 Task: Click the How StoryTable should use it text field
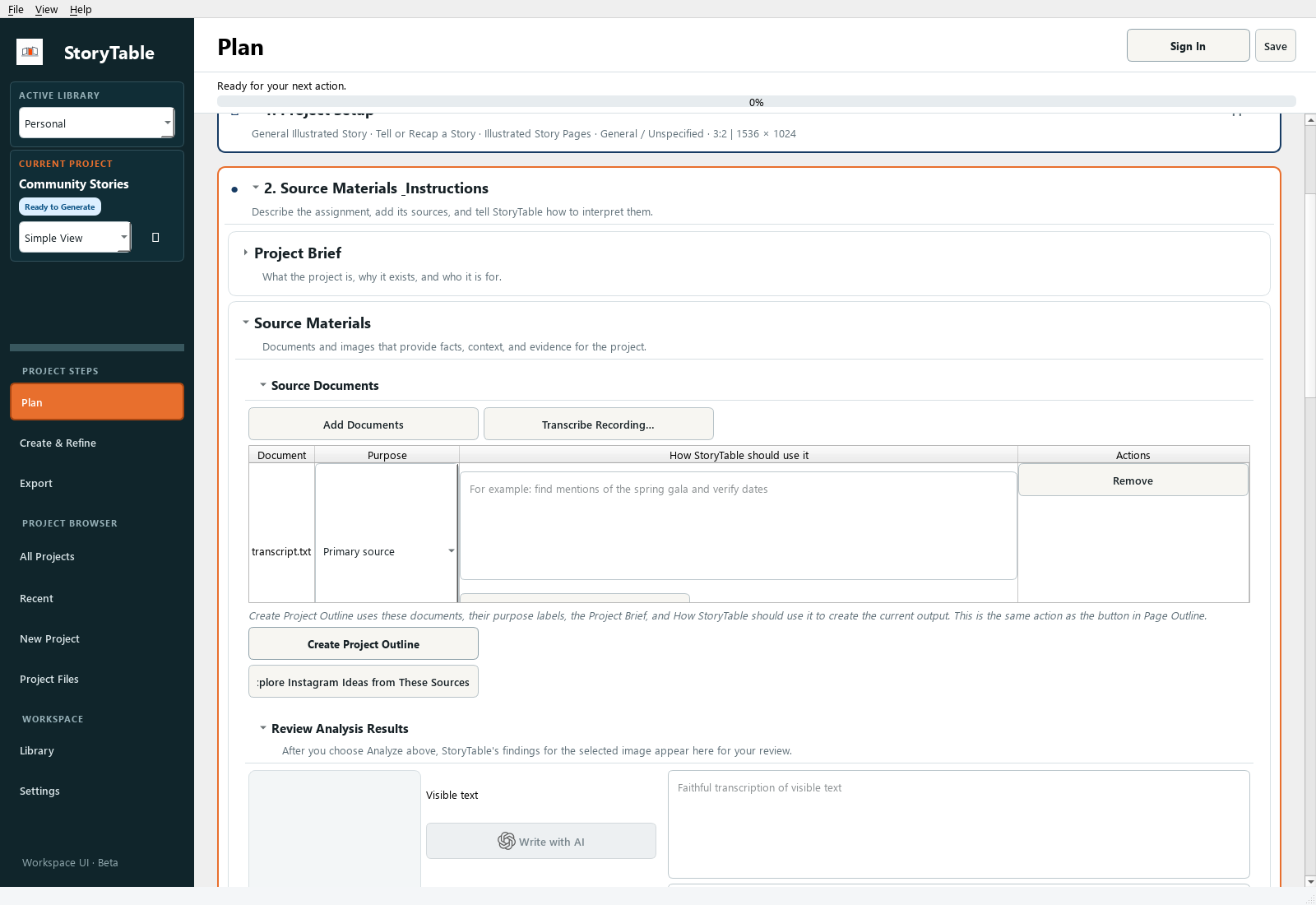739,526
